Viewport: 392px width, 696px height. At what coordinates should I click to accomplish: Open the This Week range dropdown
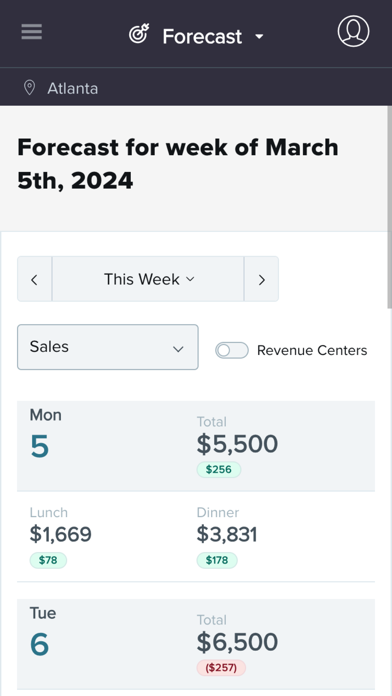148,279
